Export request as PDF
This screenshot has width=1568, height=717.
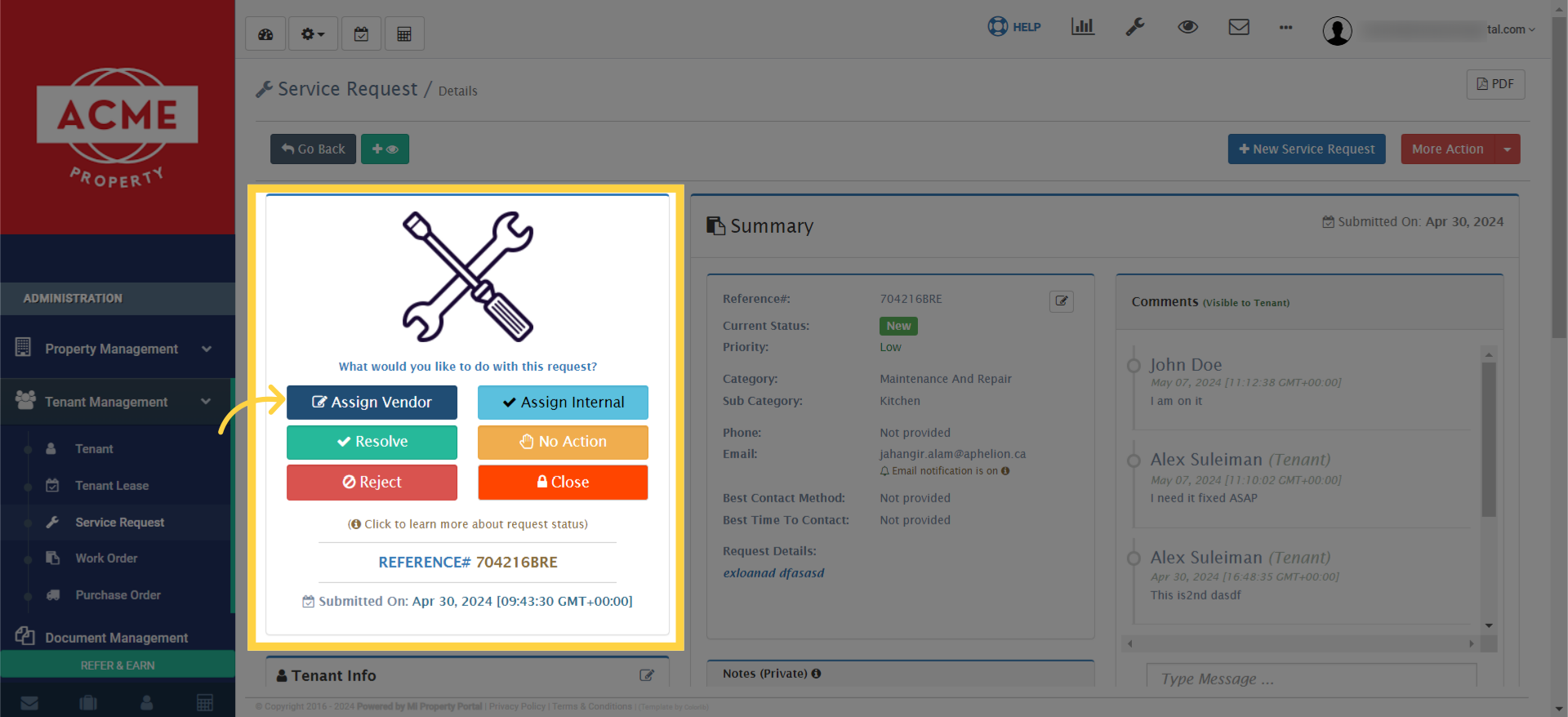pos(1495,84)
